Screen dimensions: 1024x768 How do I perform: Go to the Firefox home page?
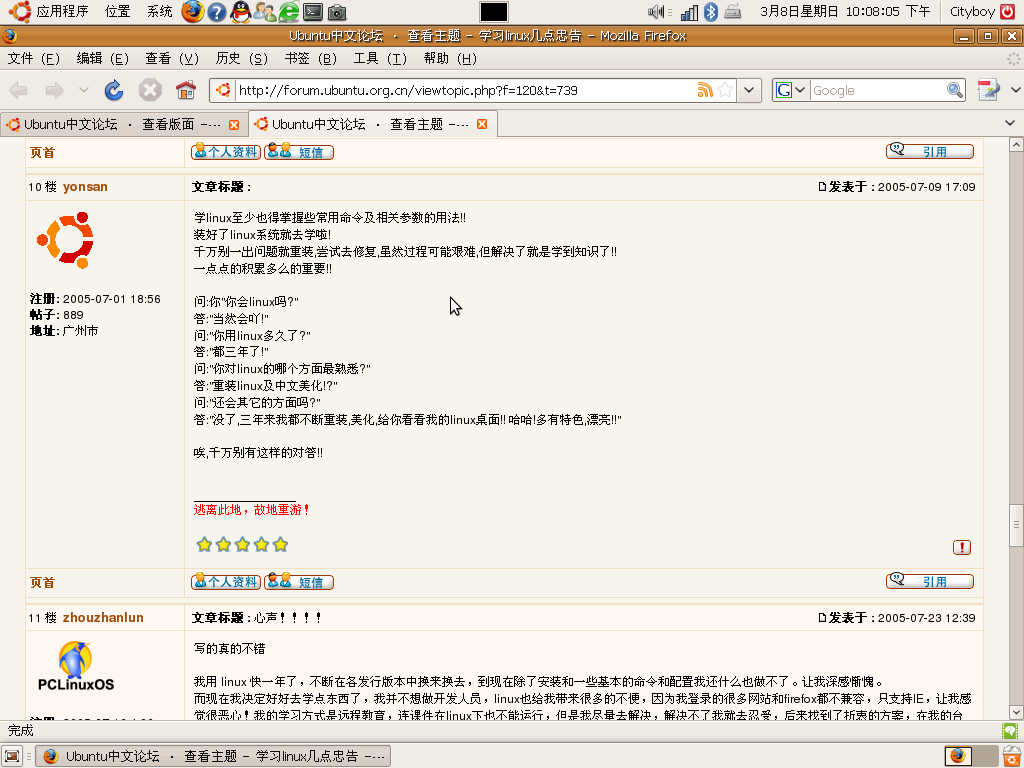(186, 90)
